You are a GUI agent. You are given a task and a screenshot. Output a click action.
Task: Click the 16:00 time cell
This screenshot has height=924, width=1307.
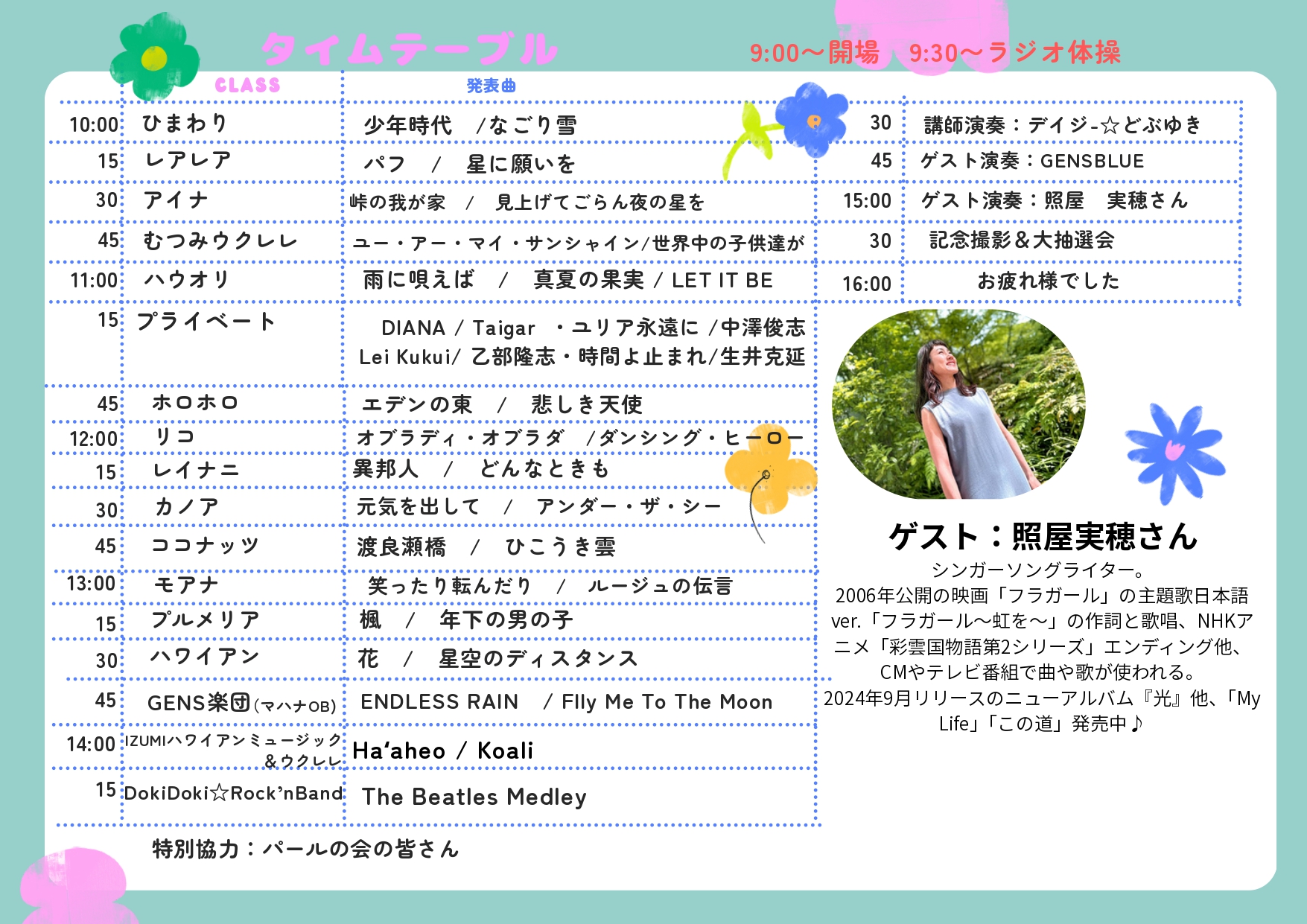[x=867, y=284]
